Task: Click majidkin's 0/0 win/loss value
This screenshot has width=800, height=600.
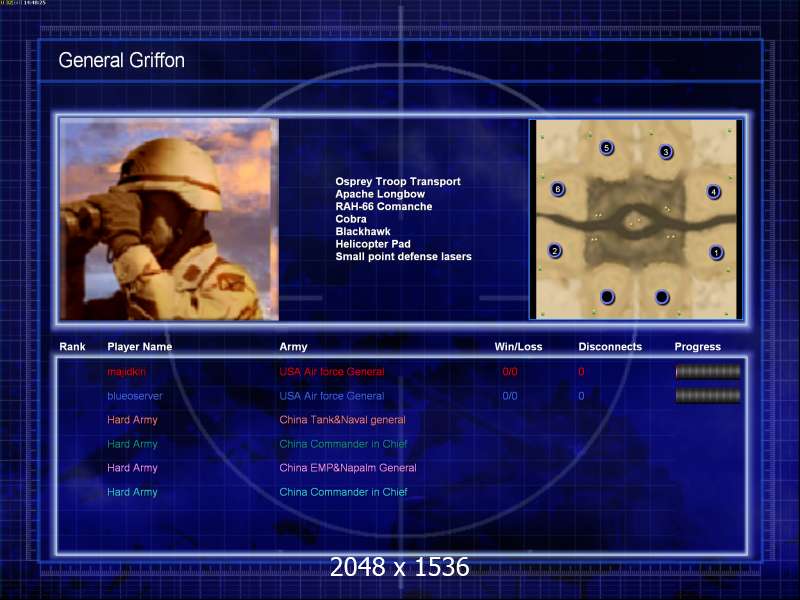Action: (510, 372)
